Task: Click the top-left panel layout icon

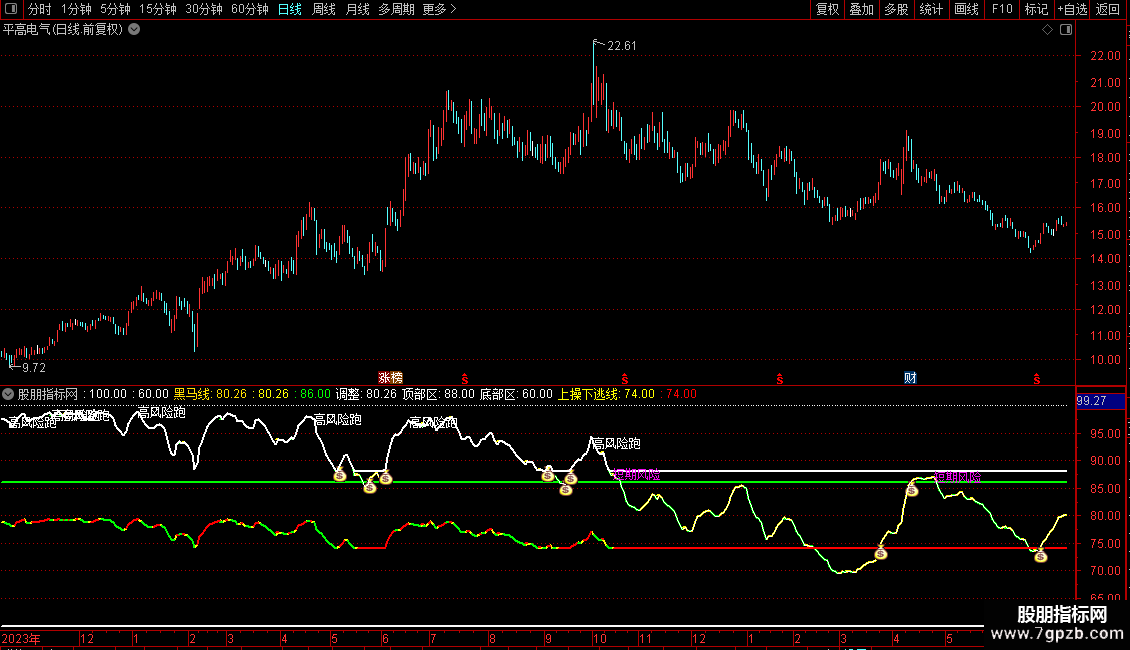Action: tap(12, 9)
